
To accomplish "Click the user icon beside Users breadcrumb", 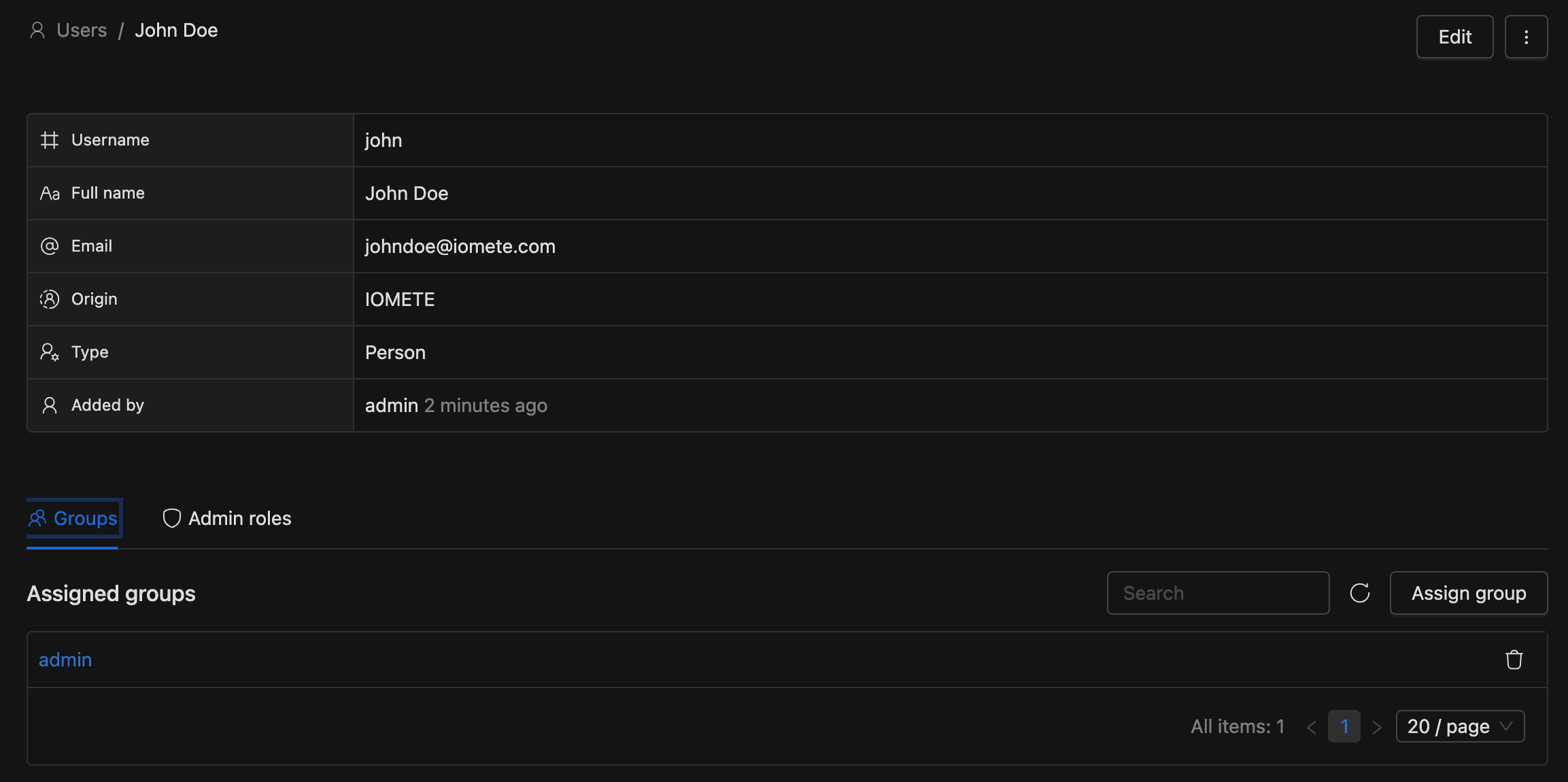I will [x=37, y=31].
